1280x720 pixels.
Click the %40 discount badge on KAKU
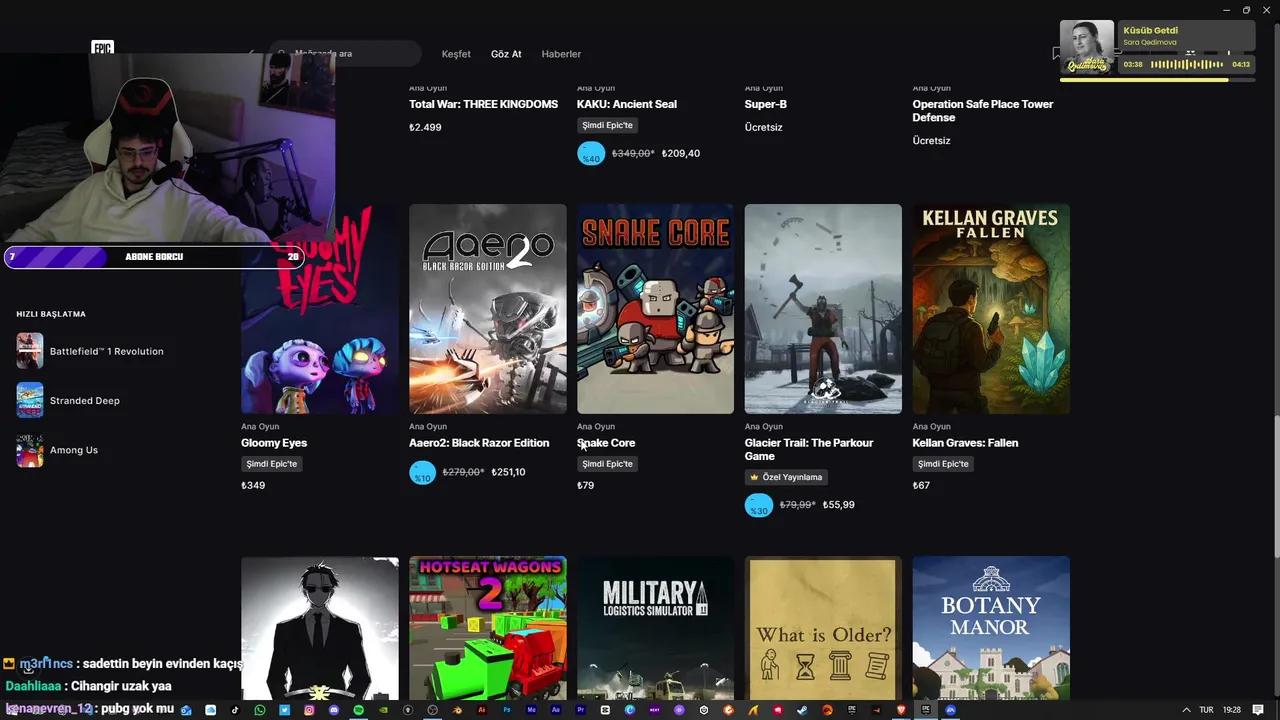(591, 154)
